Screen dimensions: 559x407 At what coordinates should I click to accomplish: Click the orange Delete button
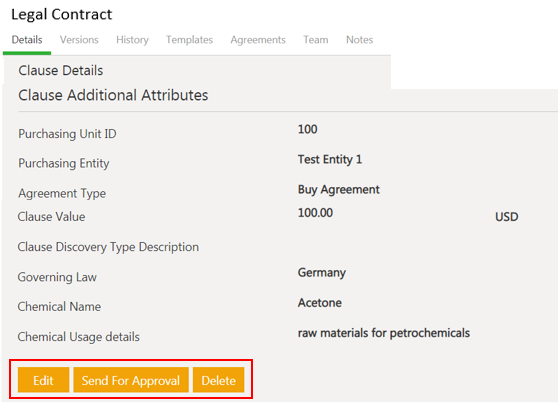[x=219, y=380]
